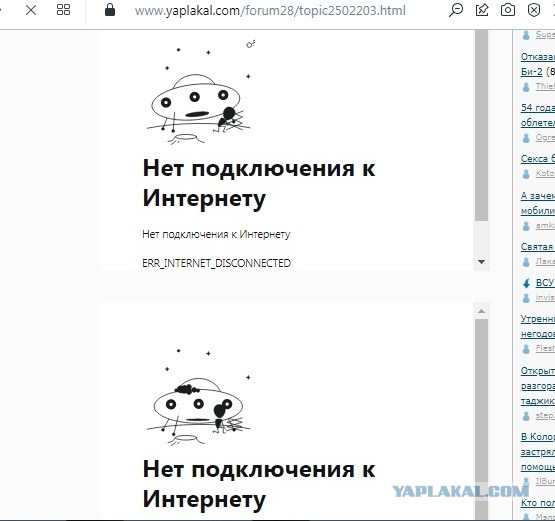Open the page edit pencil icon
This screenshot has height=521, width=555.
coord(482,10)
